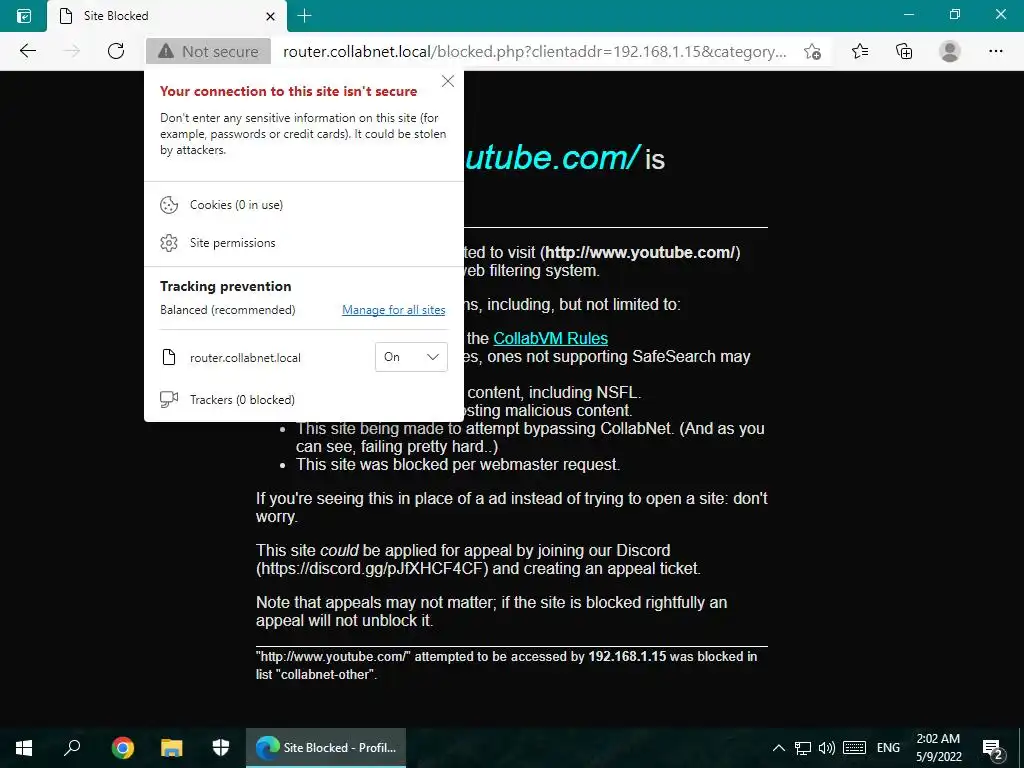
Task: Click 'Balanced (recommended)' text
Action: pyautogui.click(x=227, y=310)
